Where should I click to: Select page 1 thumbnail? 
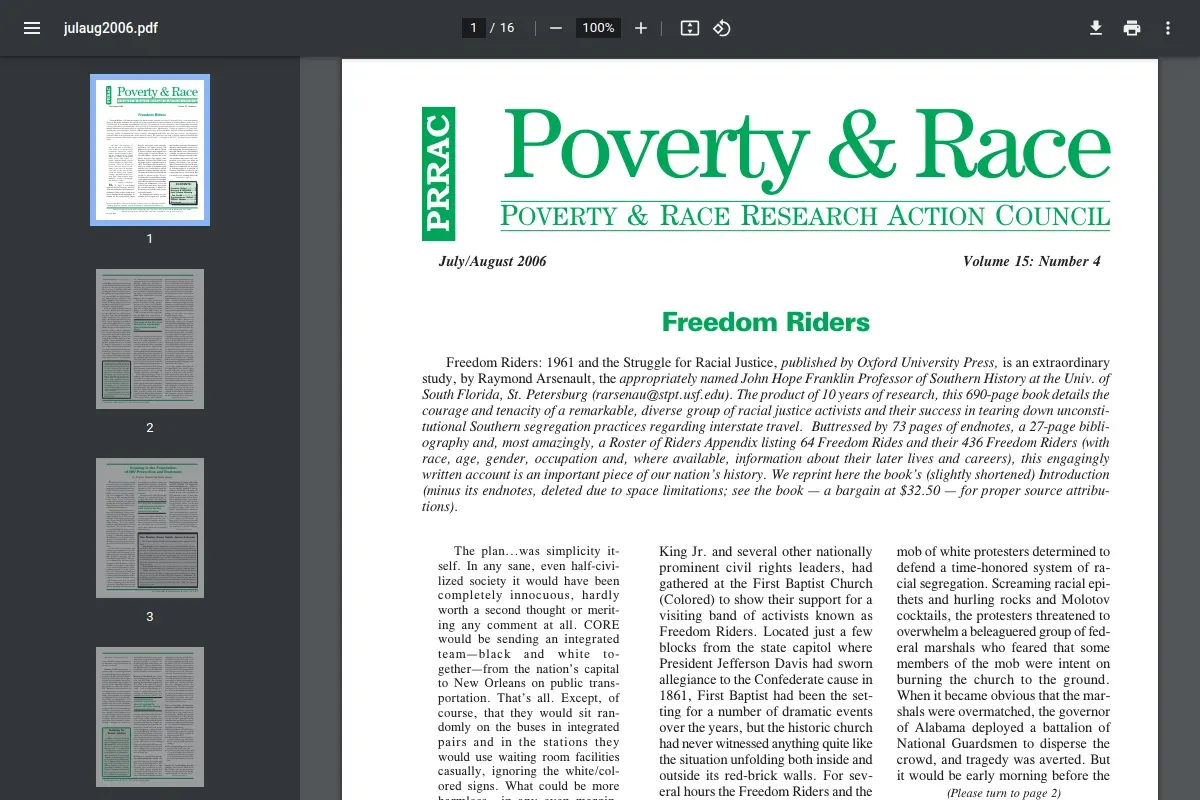pos(150,150)
